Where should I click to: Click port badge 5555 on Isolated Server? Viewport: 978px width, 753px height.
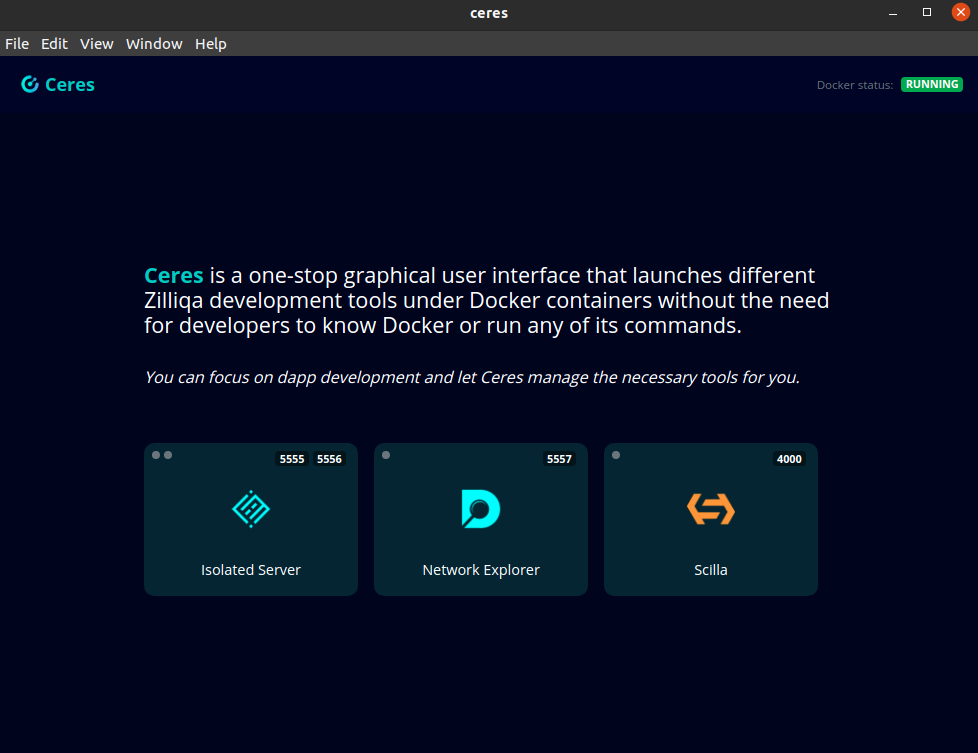point(292,459)
